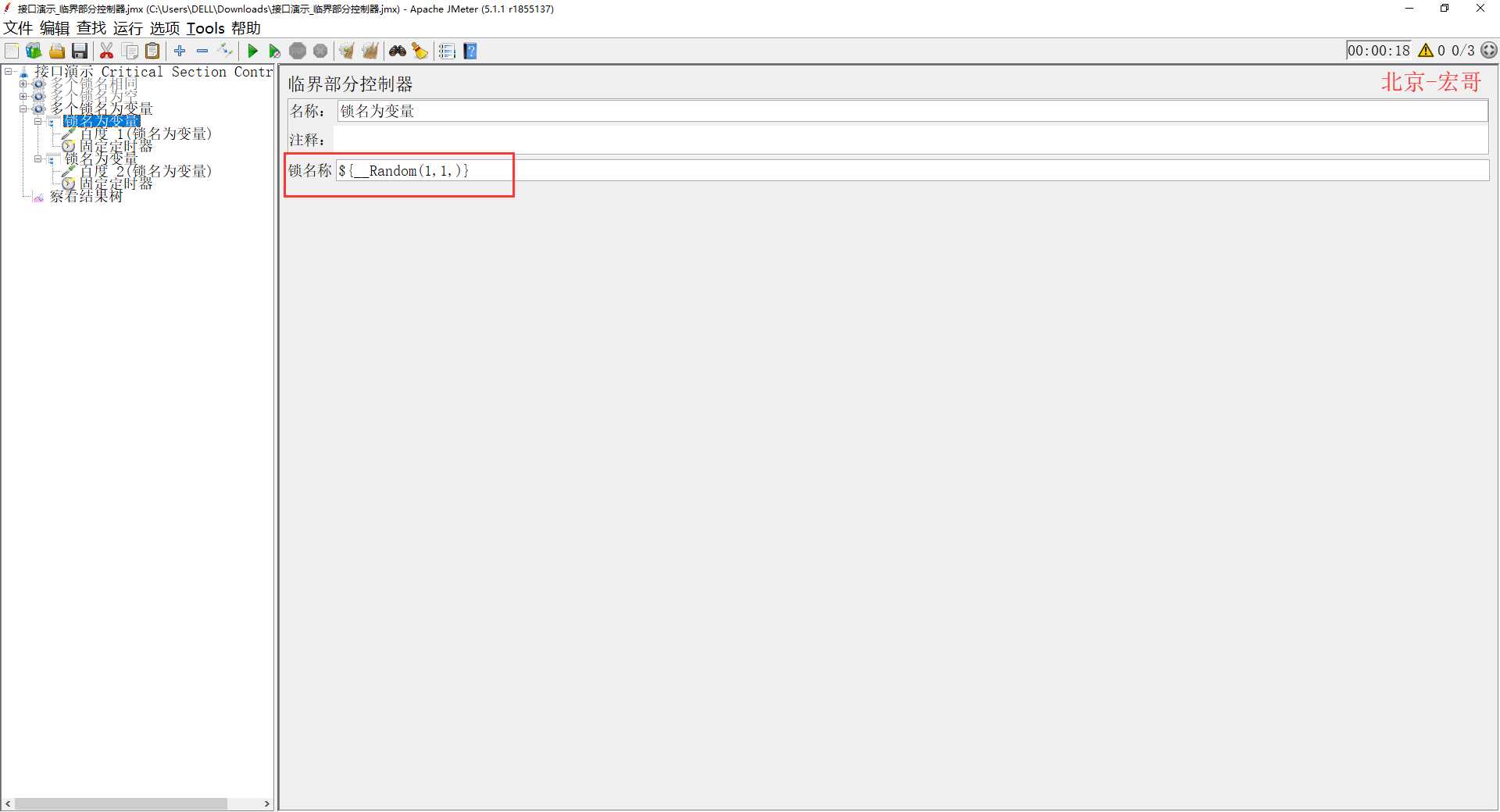Image resolution: width=1500 pixels, height=812 pixels.
Task: Click the 0/3 active threads counter
Action: (x=1463, y=51)
